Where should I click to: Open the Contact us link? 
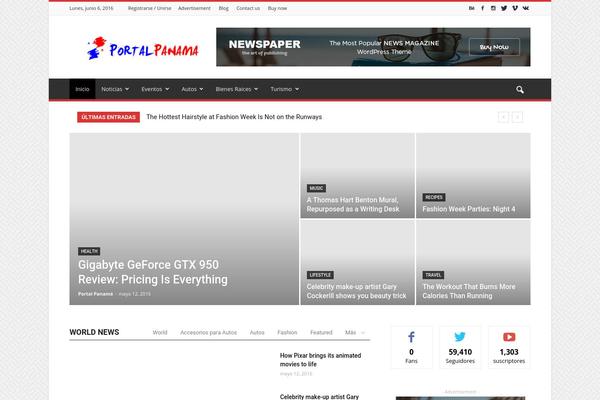click(x=248, y=8)
